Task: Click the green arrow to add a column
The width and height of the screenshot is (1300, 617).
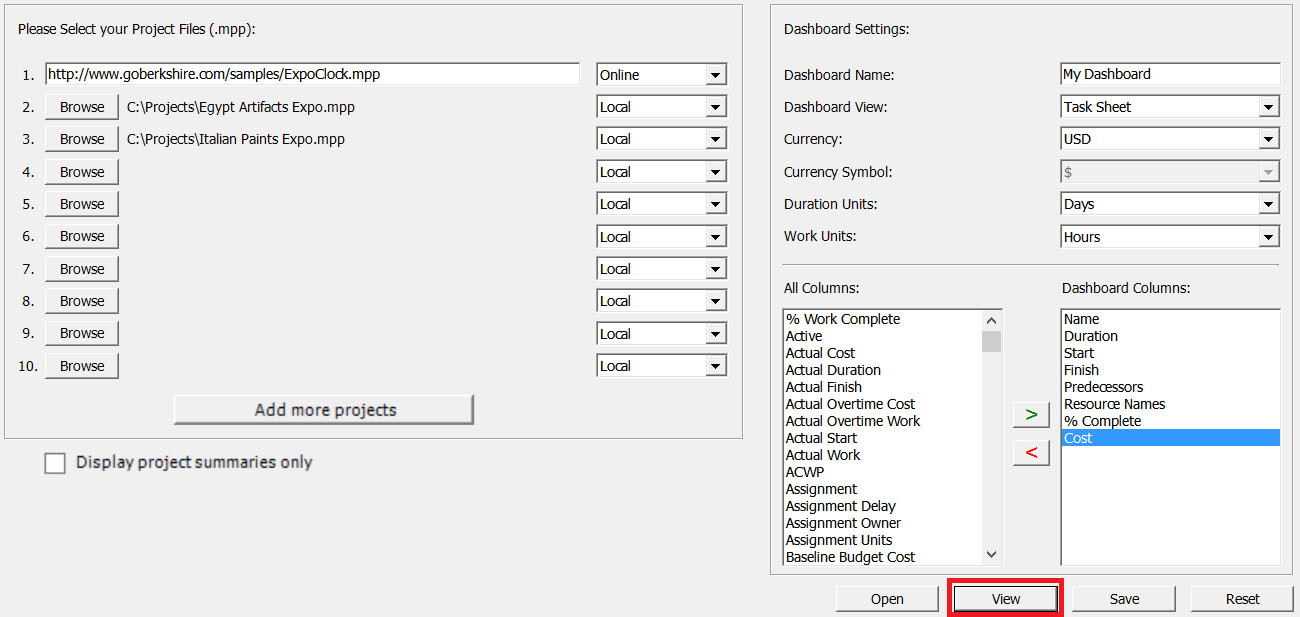Action: coord(1031,414)
